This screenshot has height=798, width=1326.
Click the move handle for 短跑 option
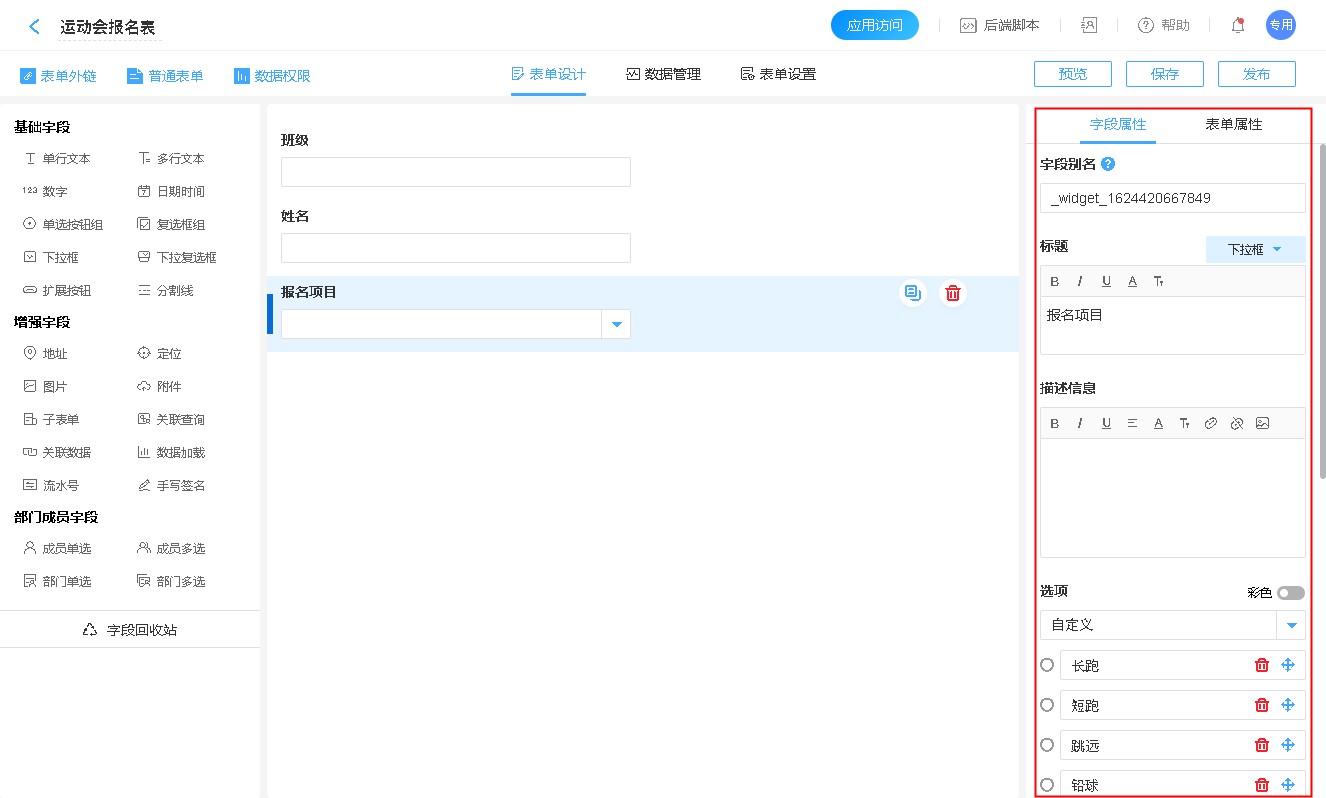click(x=1288, y=705)
